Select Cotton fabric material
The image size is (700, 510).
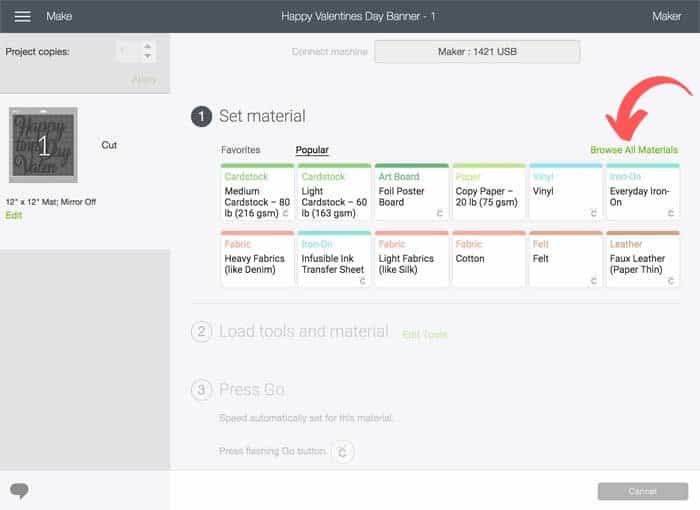[x=489, y=259]
